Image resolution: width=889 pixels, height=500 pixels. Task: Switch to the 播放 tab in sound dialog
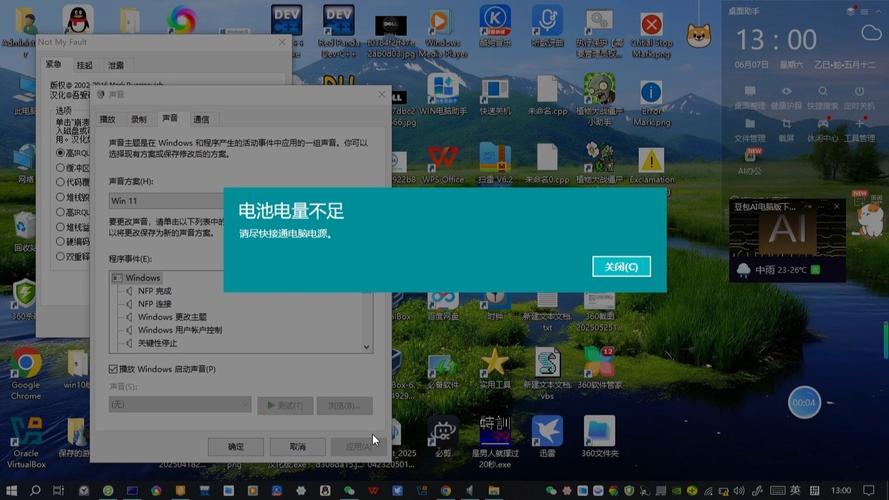point(108,119)
